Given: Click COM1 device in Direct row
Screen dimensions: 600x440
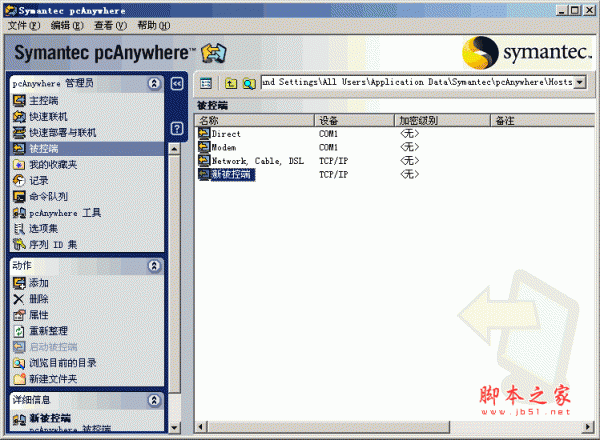Looking at the screenshot, I should point(328,134).
